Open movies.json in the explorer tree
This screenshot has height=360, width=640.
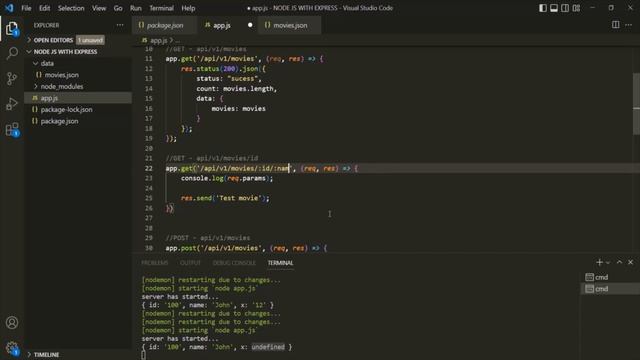click(62, 75)
